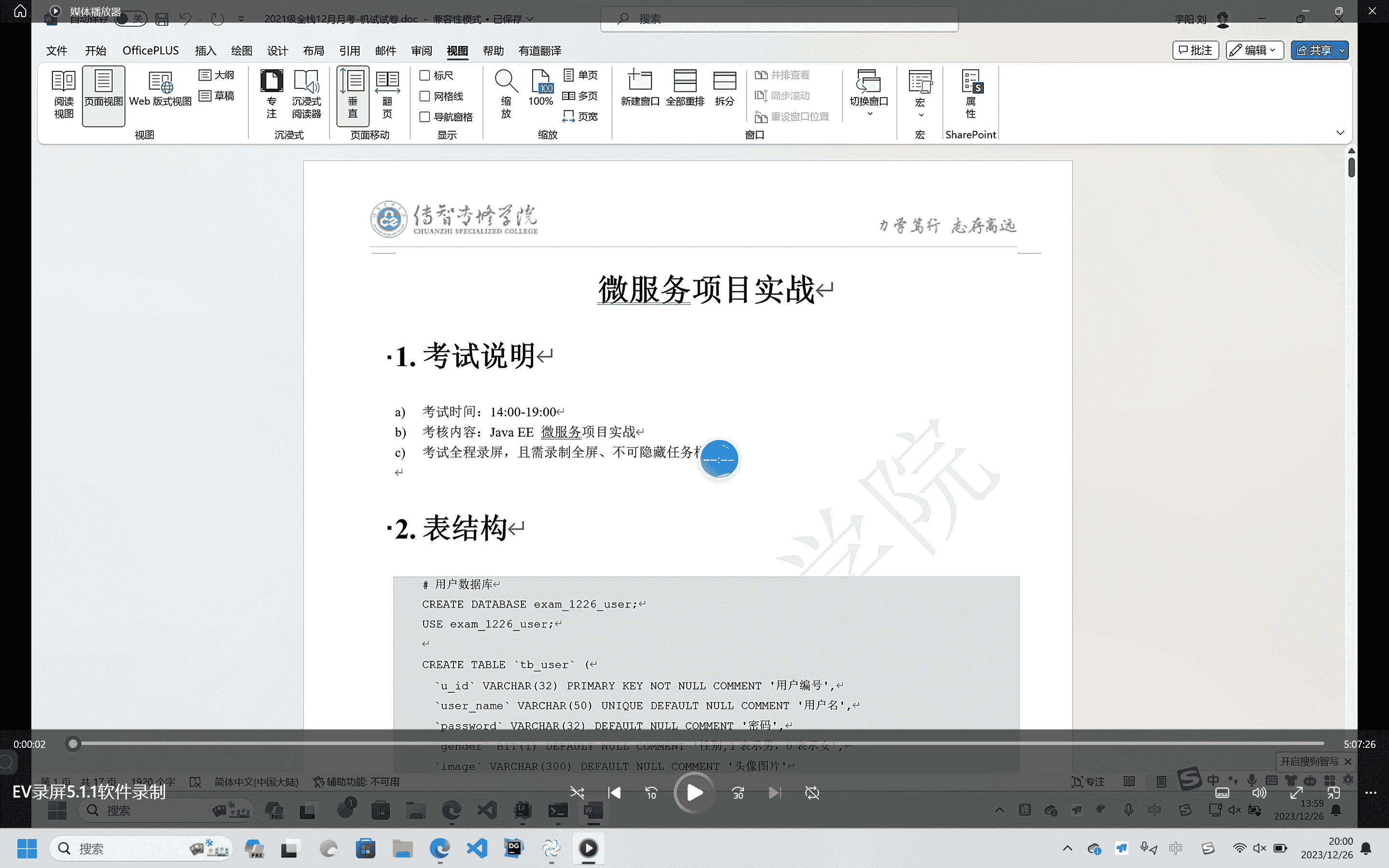The image size is (1389, 868).
Task: Open SharePoint 属性 properties
Action: (971, 94)
